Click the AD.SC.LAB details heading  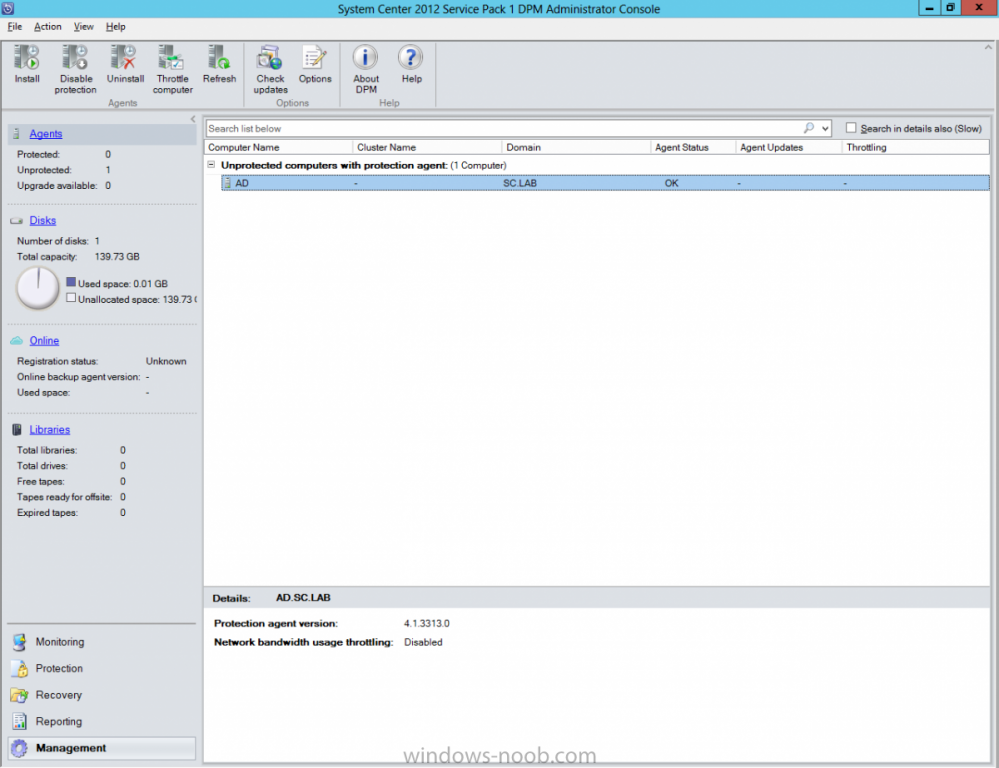303,598
